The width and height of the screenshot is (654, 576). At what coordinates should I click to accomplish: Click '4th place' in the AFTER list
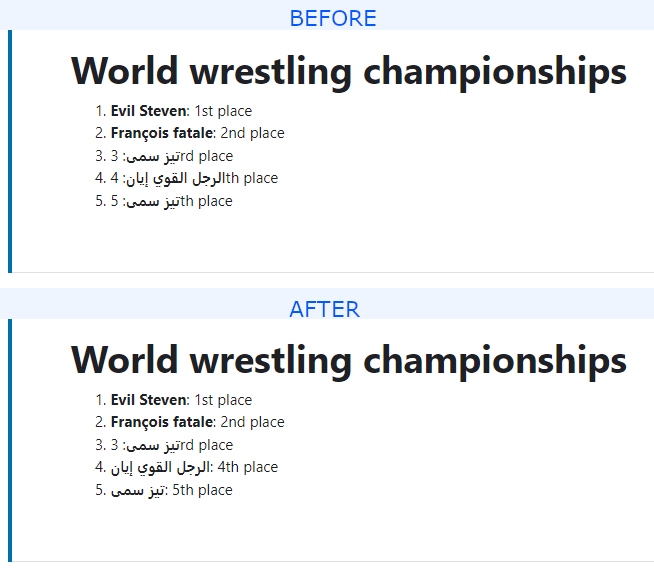tap(247, 467)
